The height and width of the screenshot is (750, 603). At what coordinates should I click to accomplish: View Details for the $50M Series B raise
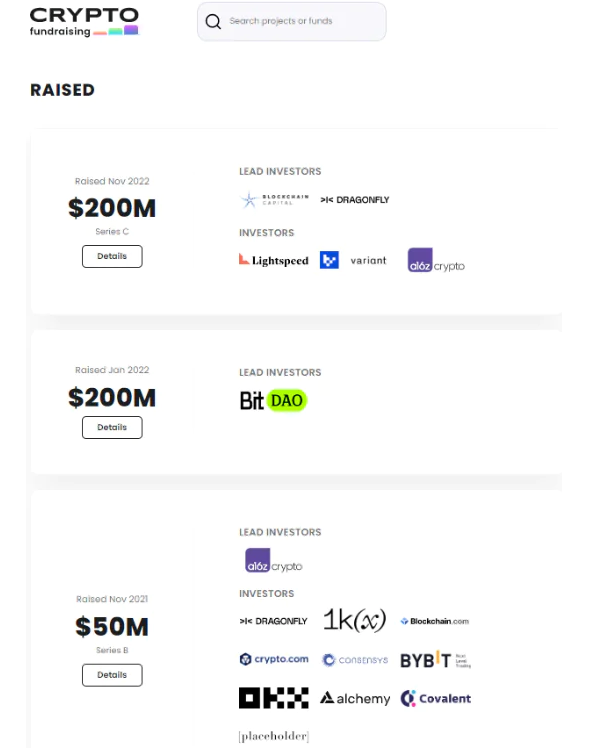pyautogui.click(x=112, y=675)
